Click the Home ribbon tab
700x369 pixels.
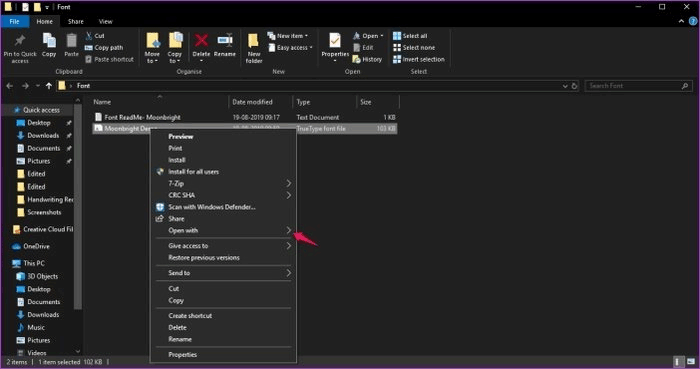coord(44,21)
